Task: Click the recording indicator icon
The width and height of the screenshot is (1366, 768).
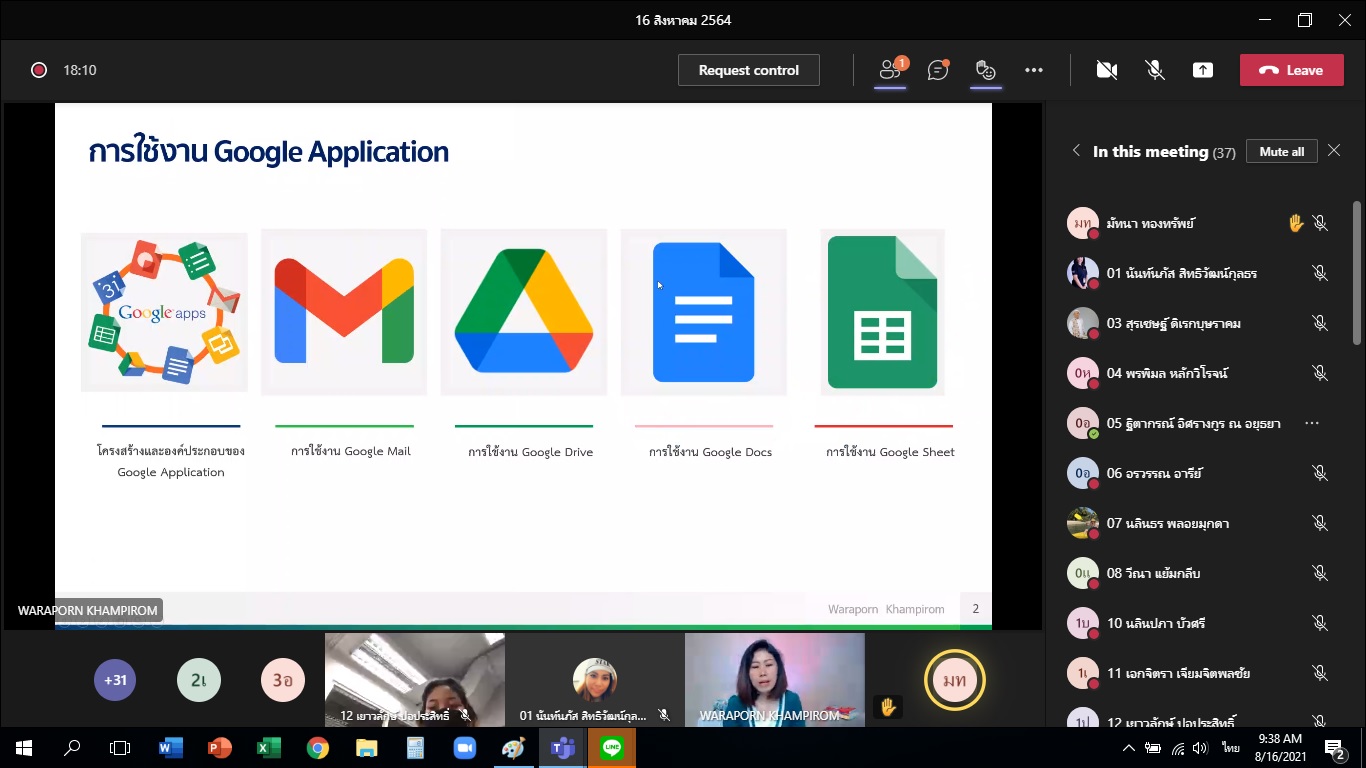Action: tap(39, 70)
